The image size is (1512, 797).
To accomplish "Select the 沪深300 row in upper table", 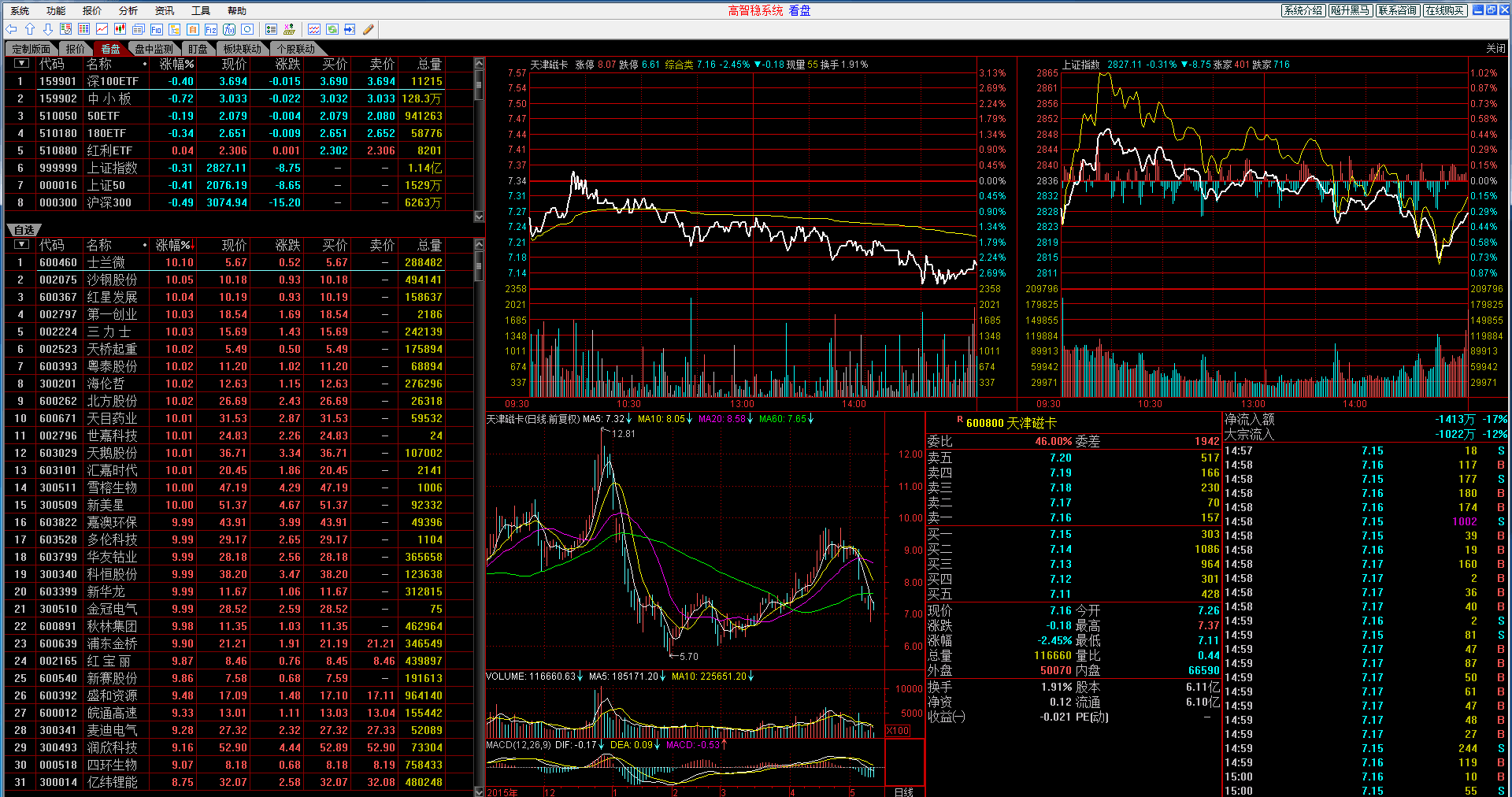I will (x=239, y=202).
